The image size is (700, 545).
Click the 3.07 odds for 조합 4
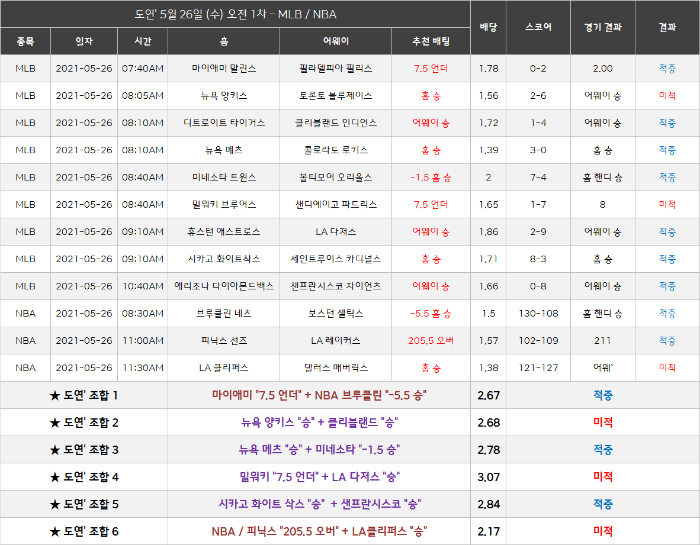(x=488, y=477)
